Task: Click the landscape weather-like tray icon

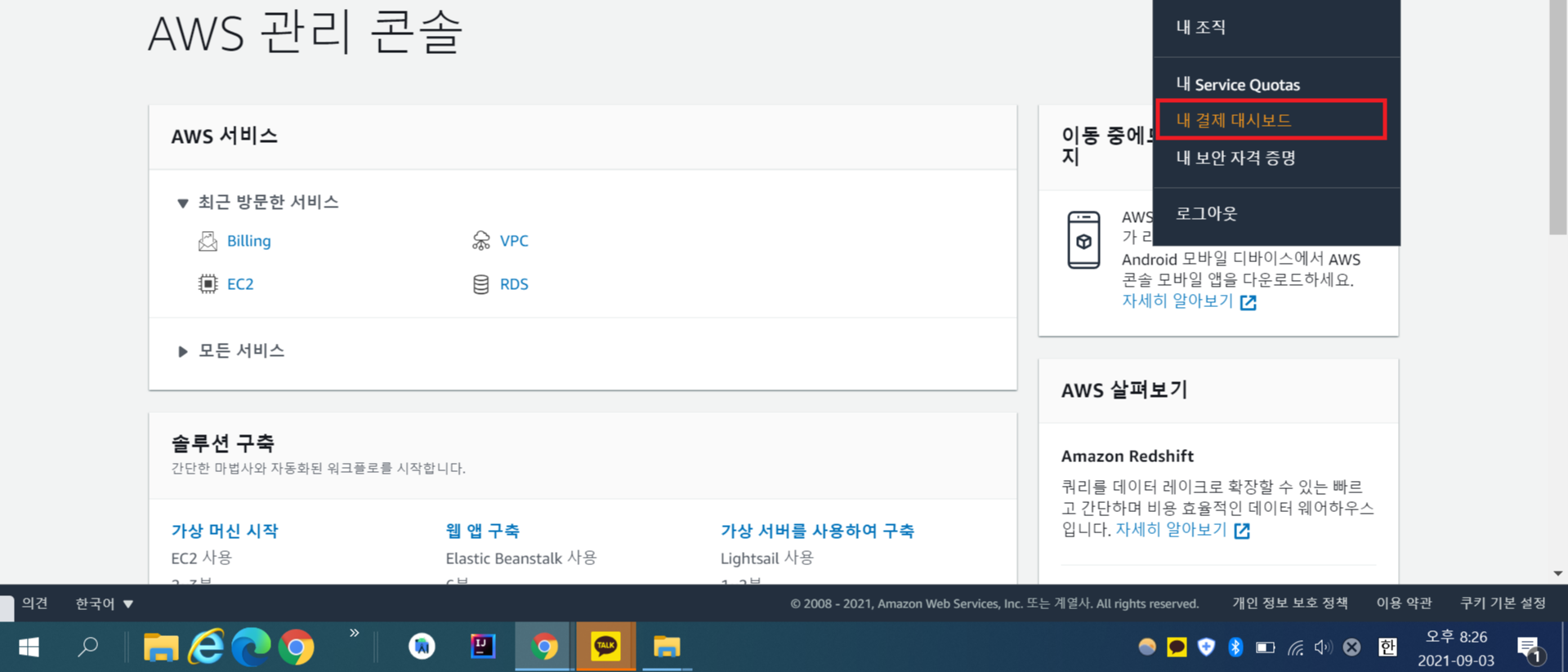Action: pos(1147,648)
